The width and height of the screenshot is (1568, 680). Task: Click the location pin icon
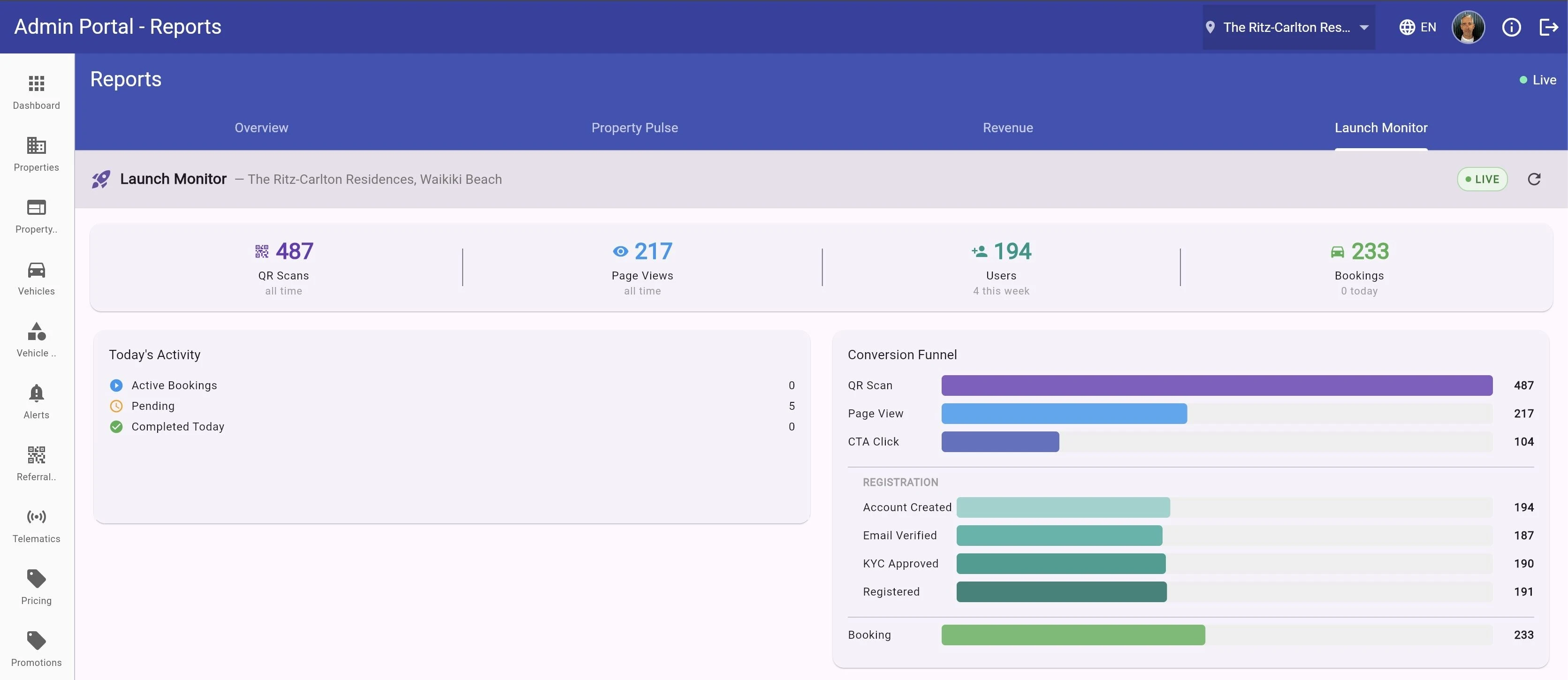point(1210,27)
